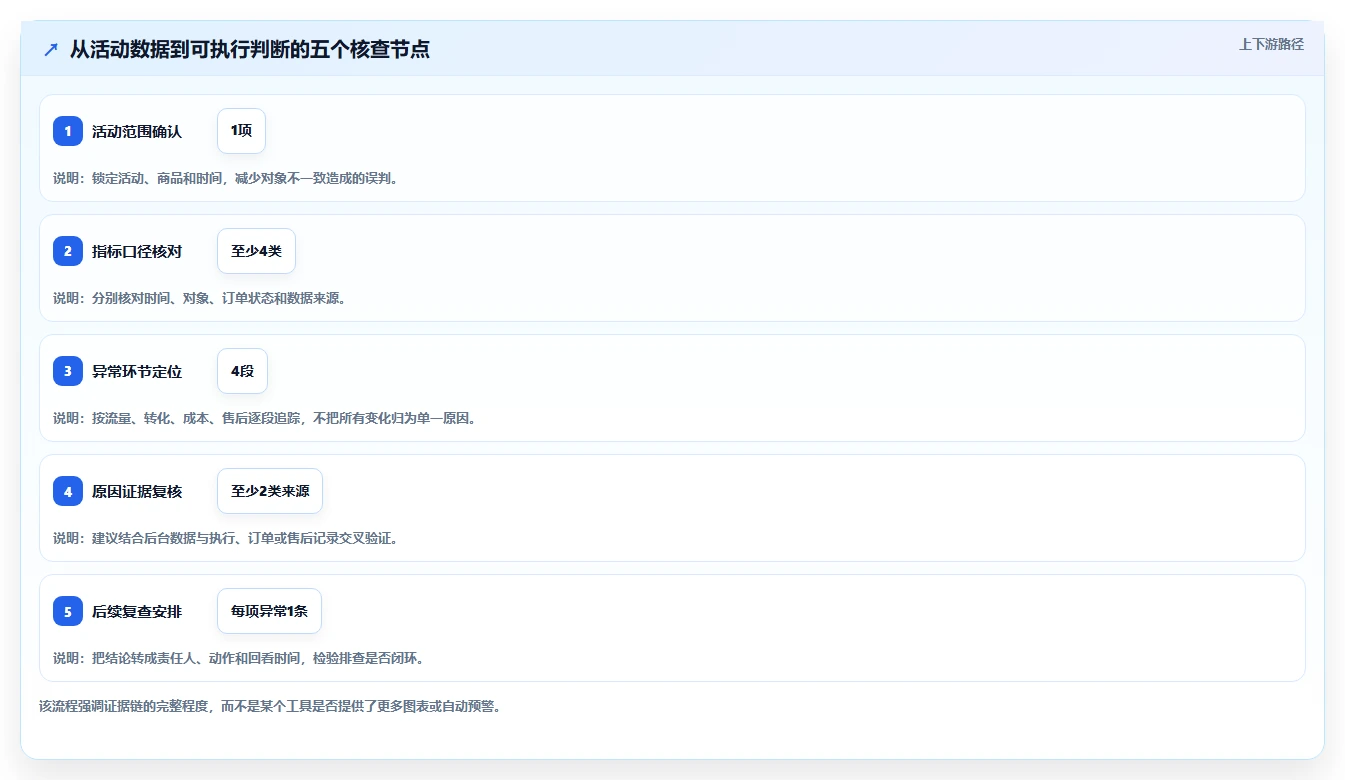Click the step 4 number badge
1345x780 pixels.
pyautogui.click(x=68, y=491)
